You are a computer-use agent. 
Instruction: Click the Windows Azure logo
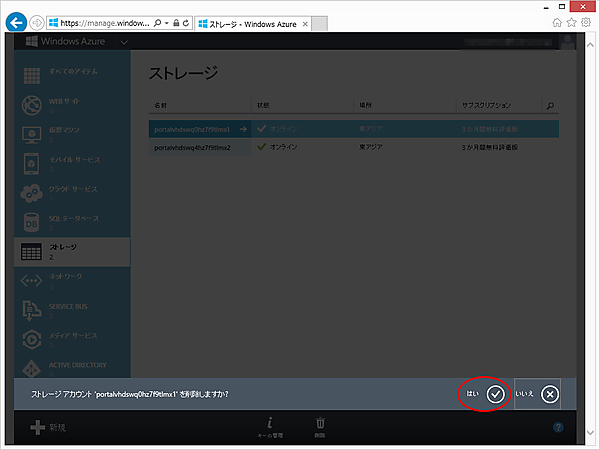point(65,41)
